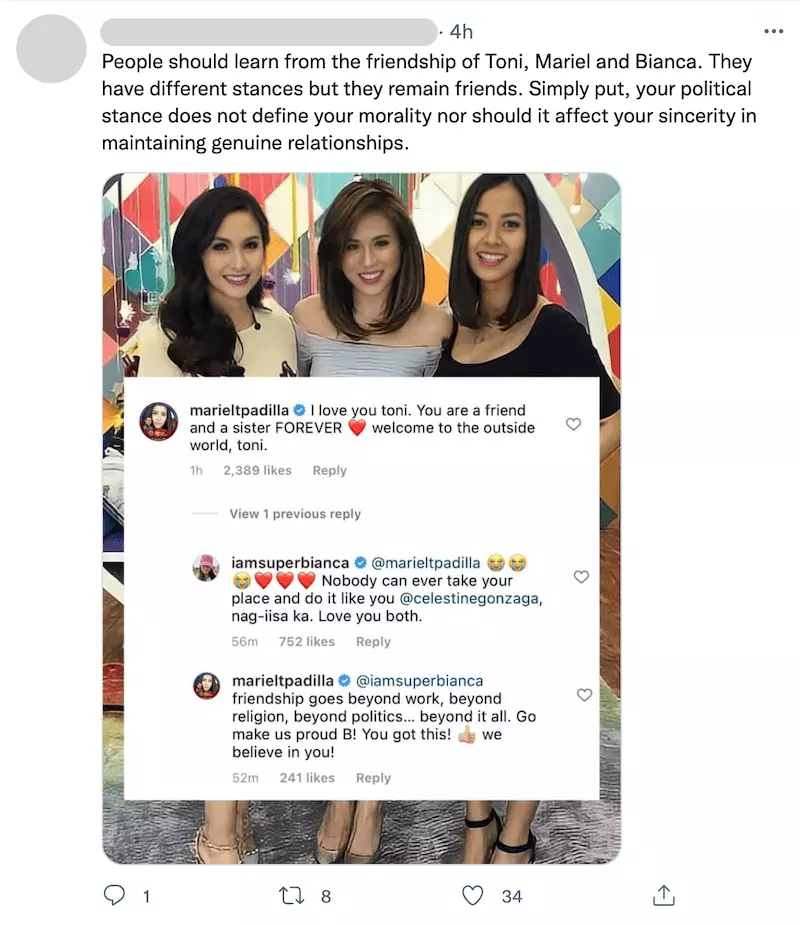The height and width of the screenshot is (925, 800).
Task: Reply to iamsuperbianca's 752 likes comment
Action: point(373,641)
